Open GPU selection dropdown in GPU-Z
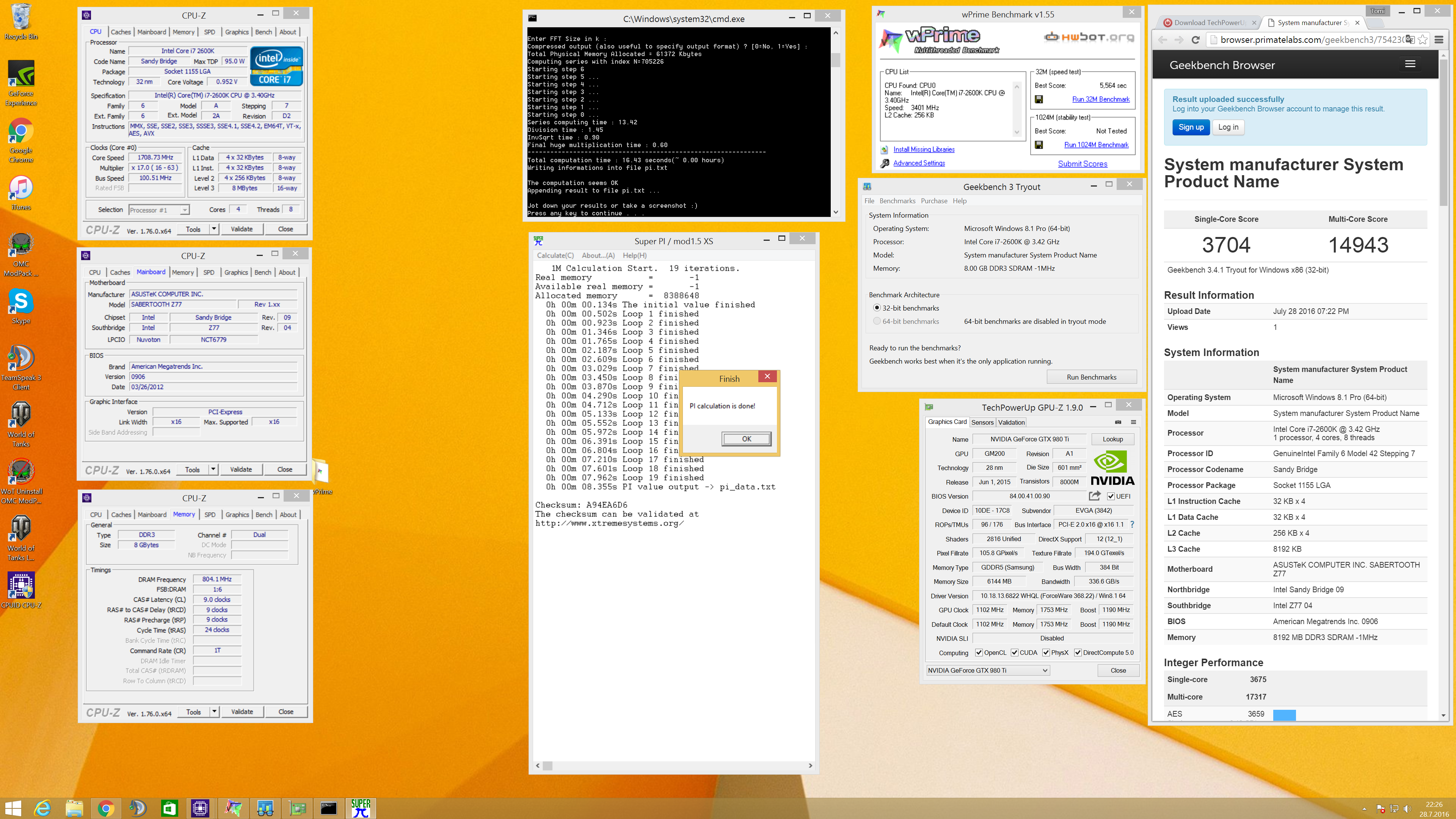The height and width of the screenshot is (819, 1456). pyautogui.click(x=987, y=670)
